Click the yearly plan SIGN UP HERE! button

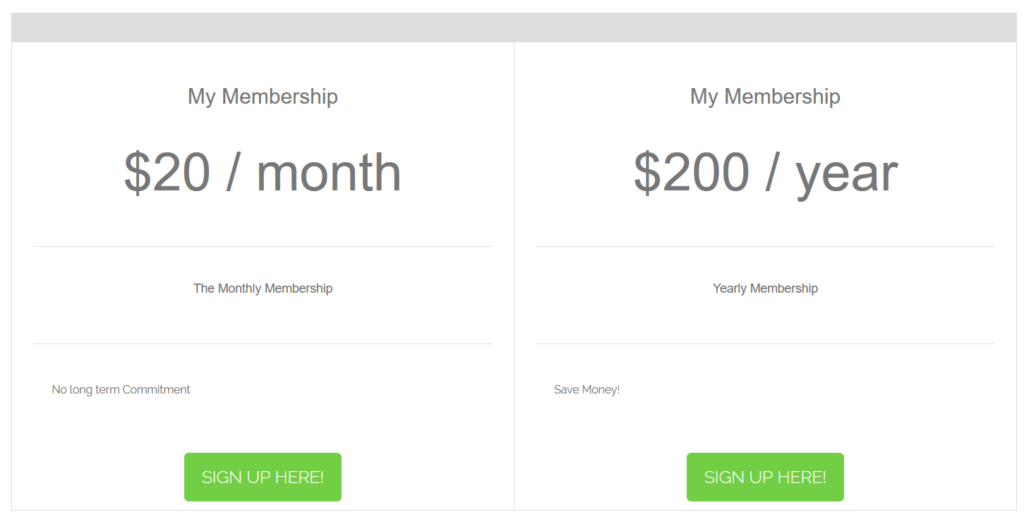point(765,477)
